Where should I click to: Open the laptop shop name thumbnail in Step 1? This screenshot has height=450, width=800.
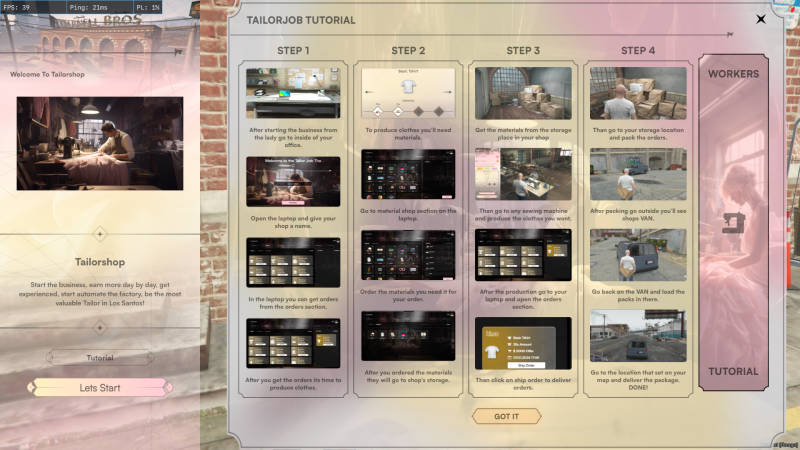coord(293,182)
